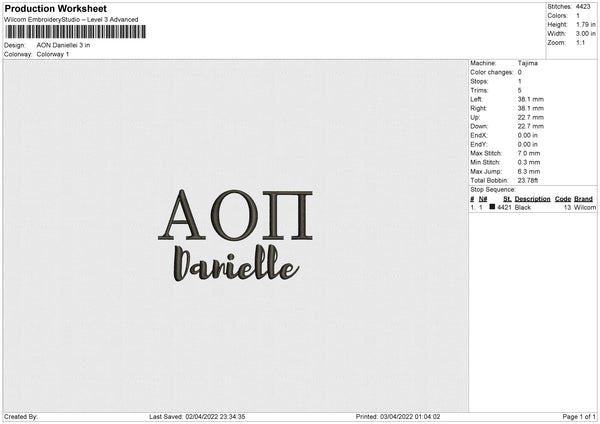Select the Left 38.1 mm value
This screenshot has height=424, width=600.
[531, 99]
